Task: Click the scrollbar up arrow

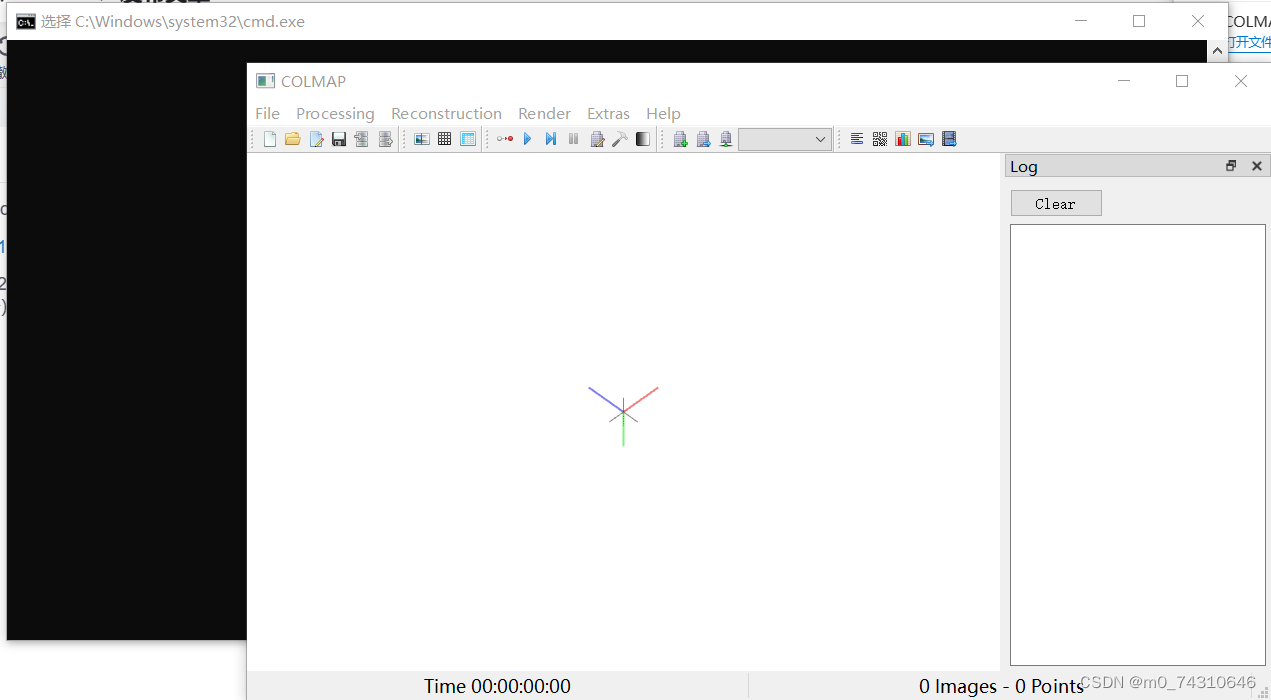Action: coord(1216,49)
